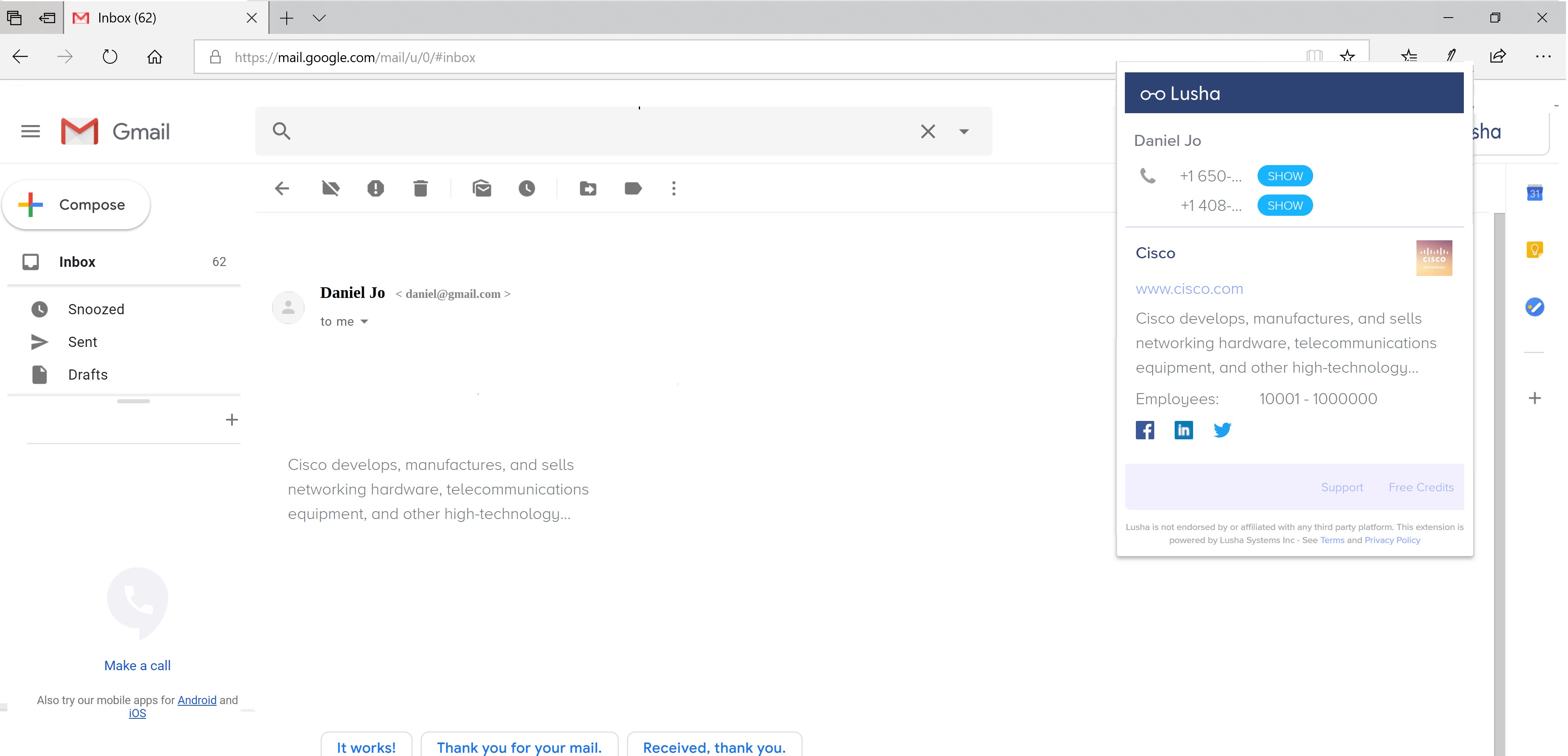Open the Labels icon in toolbar
This screenshot has height=756, width=1568.
coord(633,189)
